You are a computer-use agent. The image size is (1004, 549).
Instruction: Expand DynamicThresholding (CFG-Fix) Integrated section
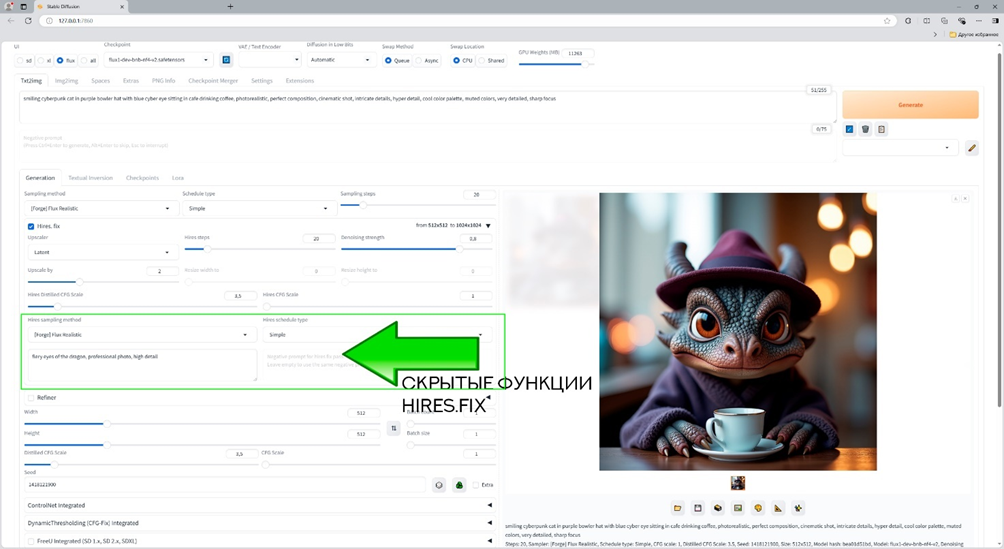coord(259,523)
